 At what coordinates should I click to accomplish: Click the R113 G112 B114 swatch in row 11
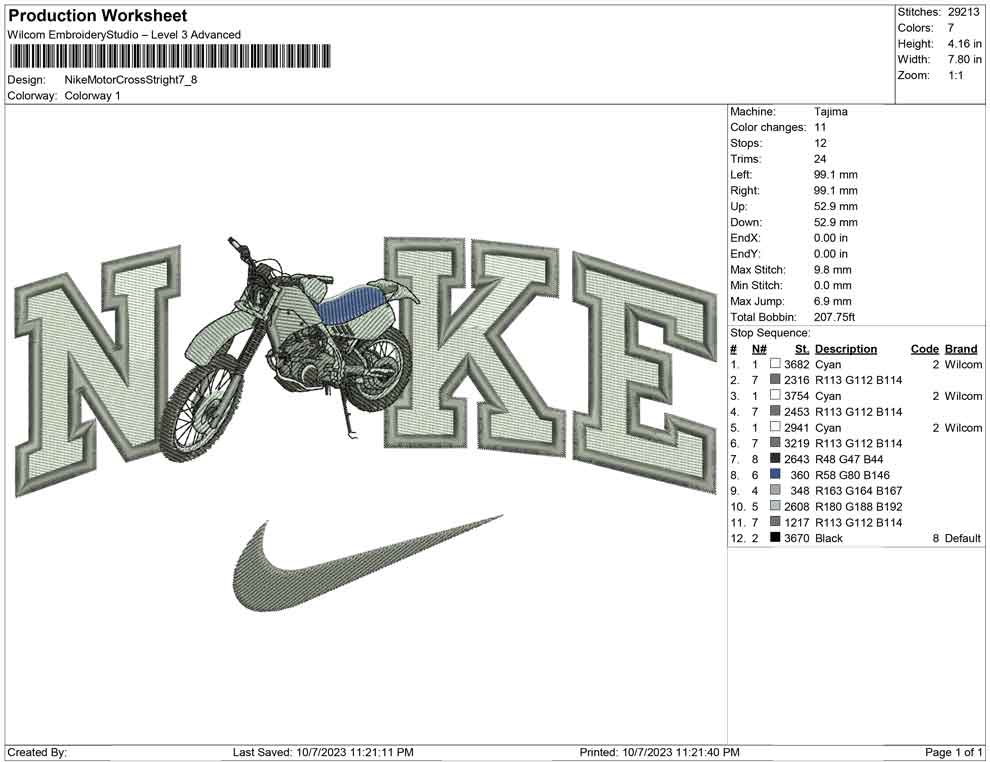[775, 522]
